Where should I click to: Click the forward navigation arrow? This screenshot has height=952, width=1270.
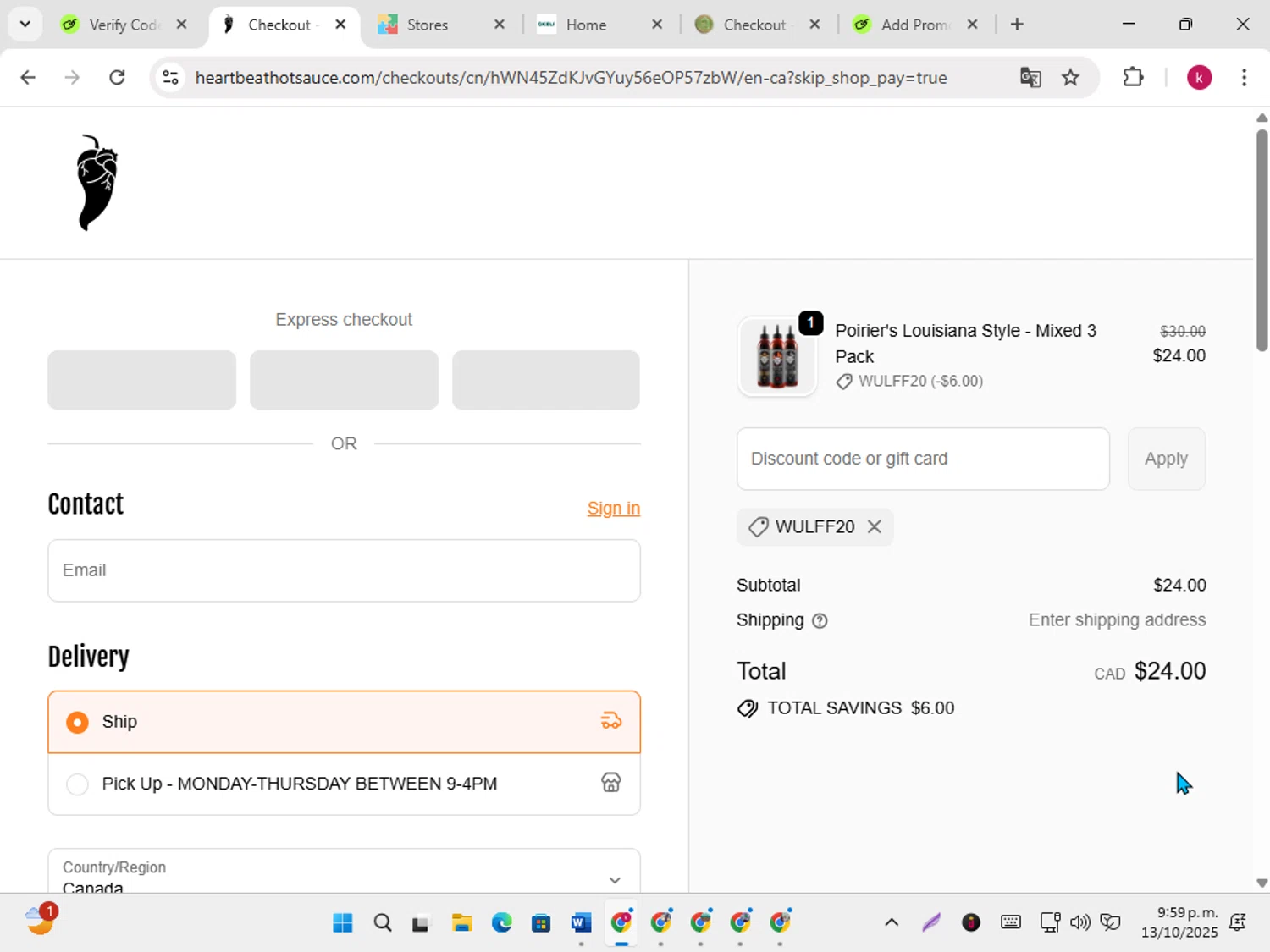pyautogui.click(x=72, y=78)
